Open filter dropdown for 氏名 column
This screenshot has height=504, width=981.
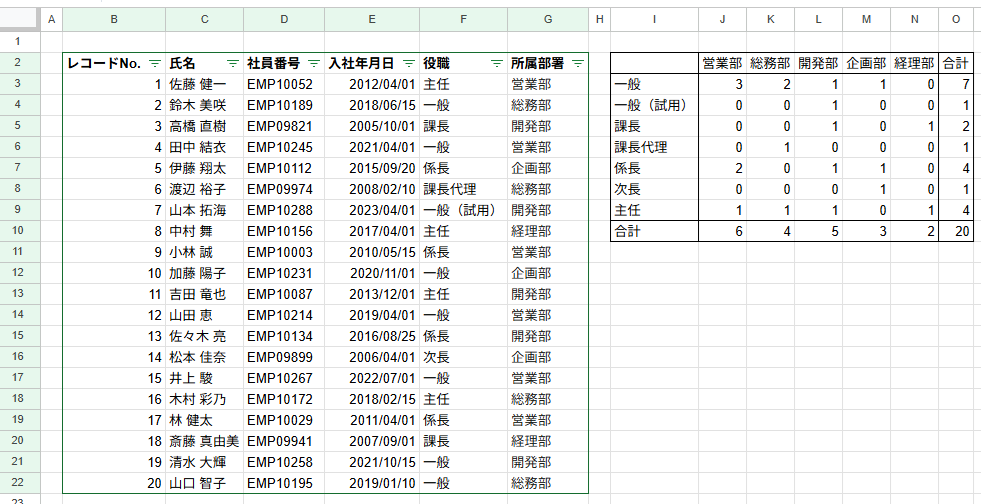(233, 63)
